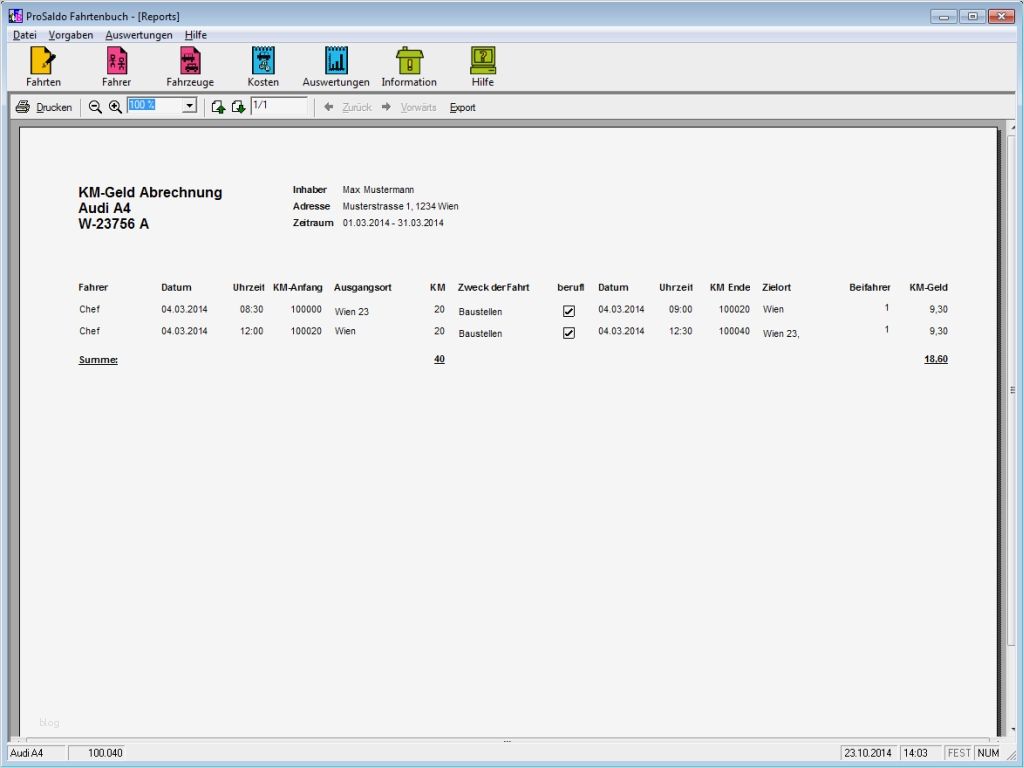The image size is (1024, 768).
Task: Click the status bar 100.040 mileage
Action: pyautogui.click(x=106, y=753)
